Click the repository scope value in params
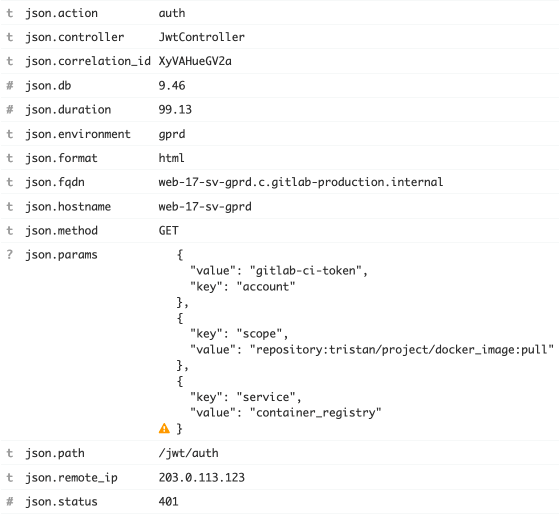 (x=402, y=350)
